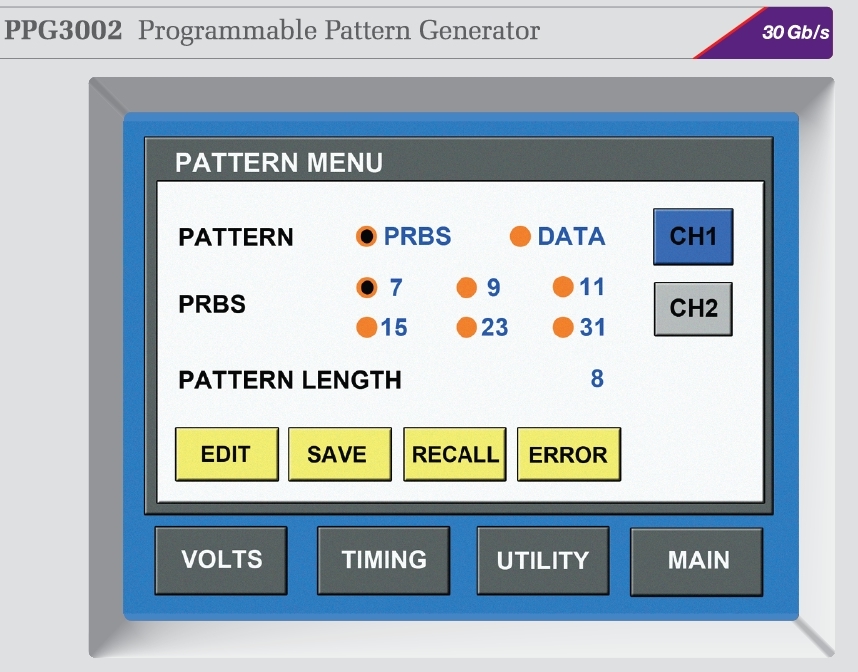Open the VOLTS menu
This screenshot has height=672, width=858.
(x=220, y=560)
